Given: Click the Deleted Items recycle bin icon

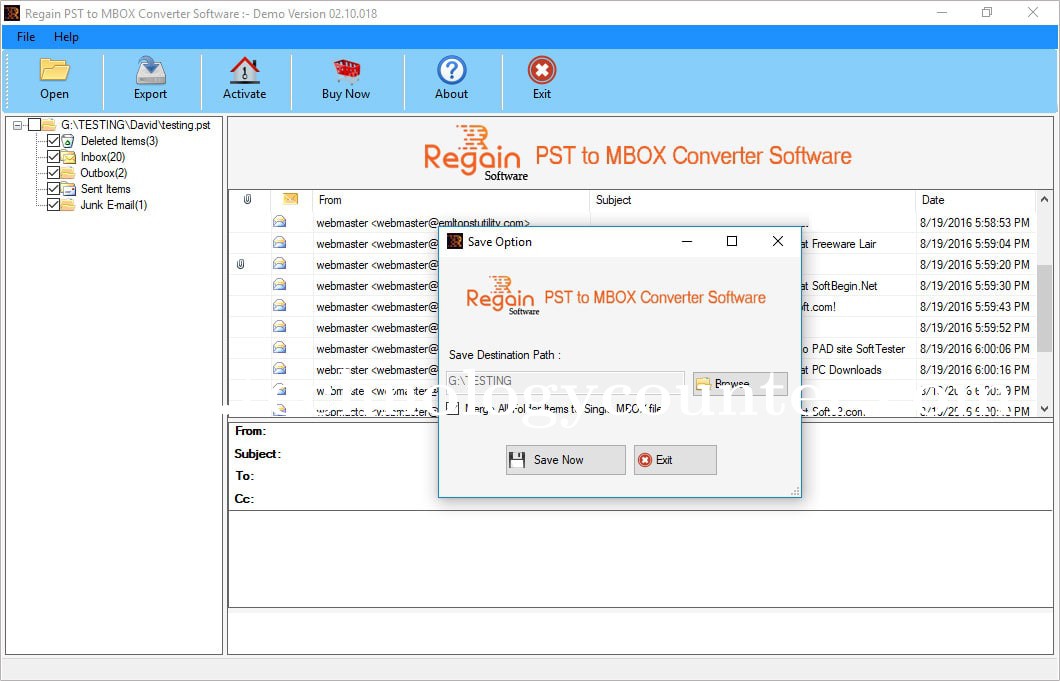Looking at the screenshot, I should tap(68, 141).
